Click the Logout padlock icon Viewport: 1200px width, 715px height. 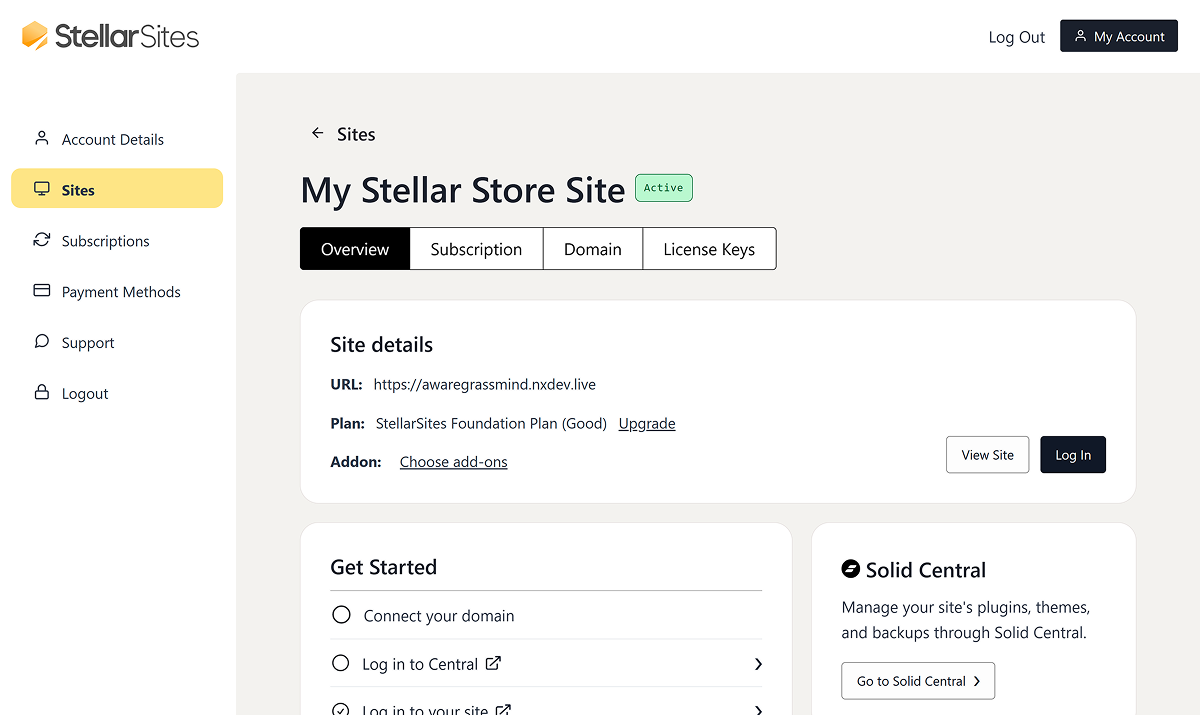click(x=41, y=392)
